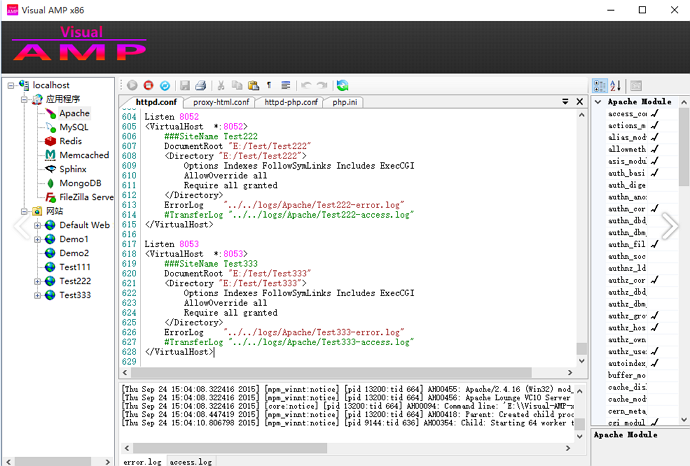Click the green refresh icon in the toolbar
Screen dimensions: 690x466
point(343,86)
